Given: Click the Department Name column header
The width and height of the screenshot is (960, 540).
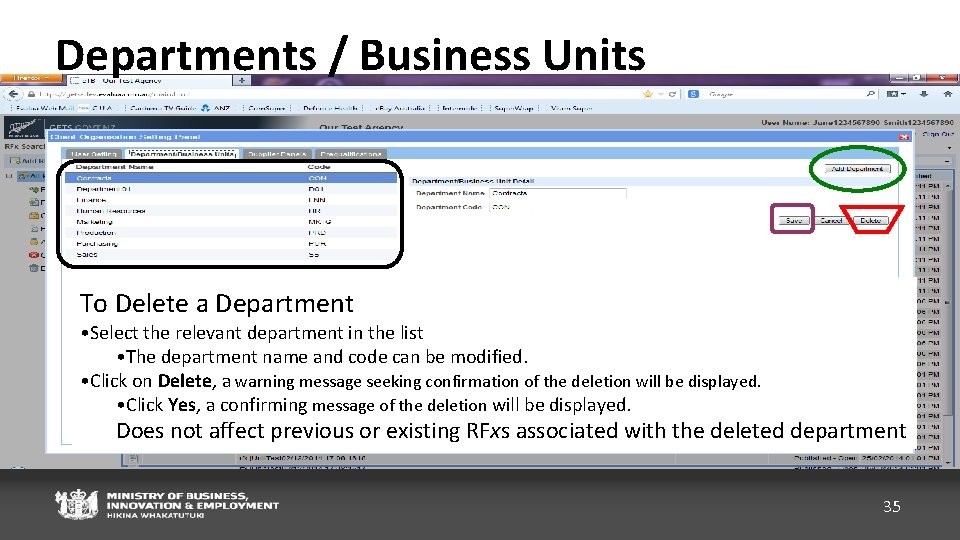Looking at the screenshot, I should tap(114, 167).
